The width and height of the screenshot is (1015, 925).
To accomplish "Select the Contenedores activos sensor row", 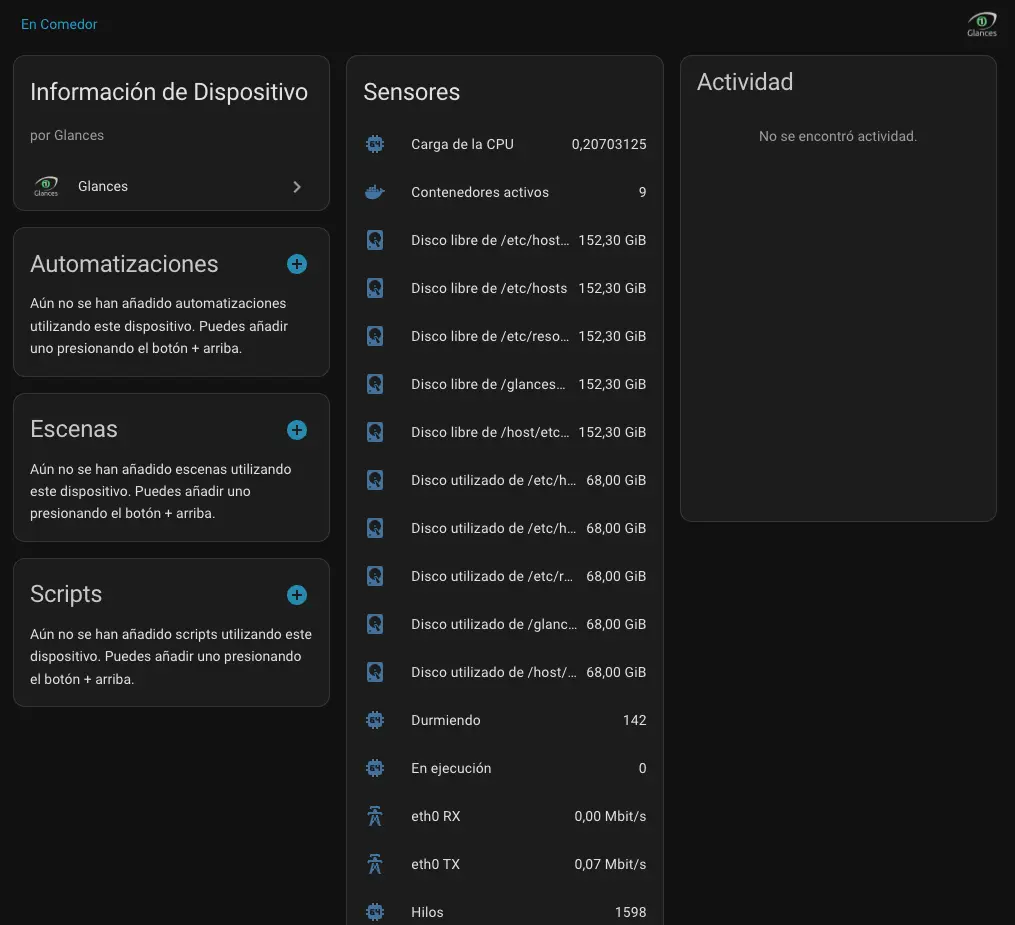I will [x=480, y=192].
